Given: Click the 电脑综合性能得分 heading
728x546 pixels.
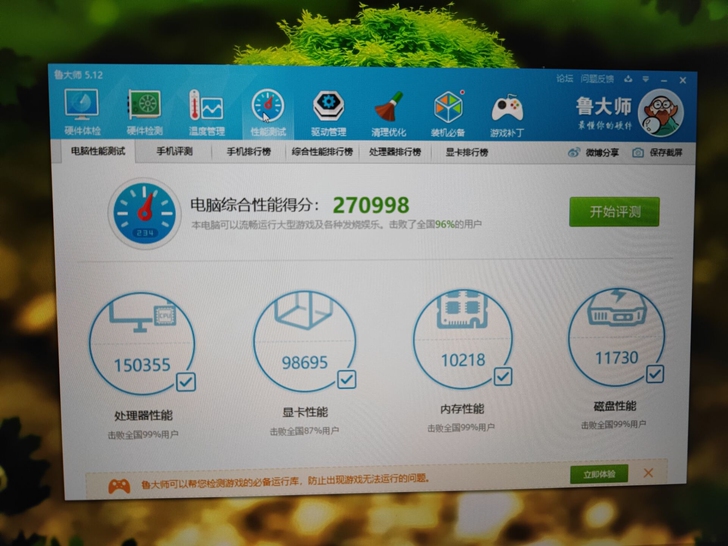Looking at the screenshot, I should tap(255, 205).
